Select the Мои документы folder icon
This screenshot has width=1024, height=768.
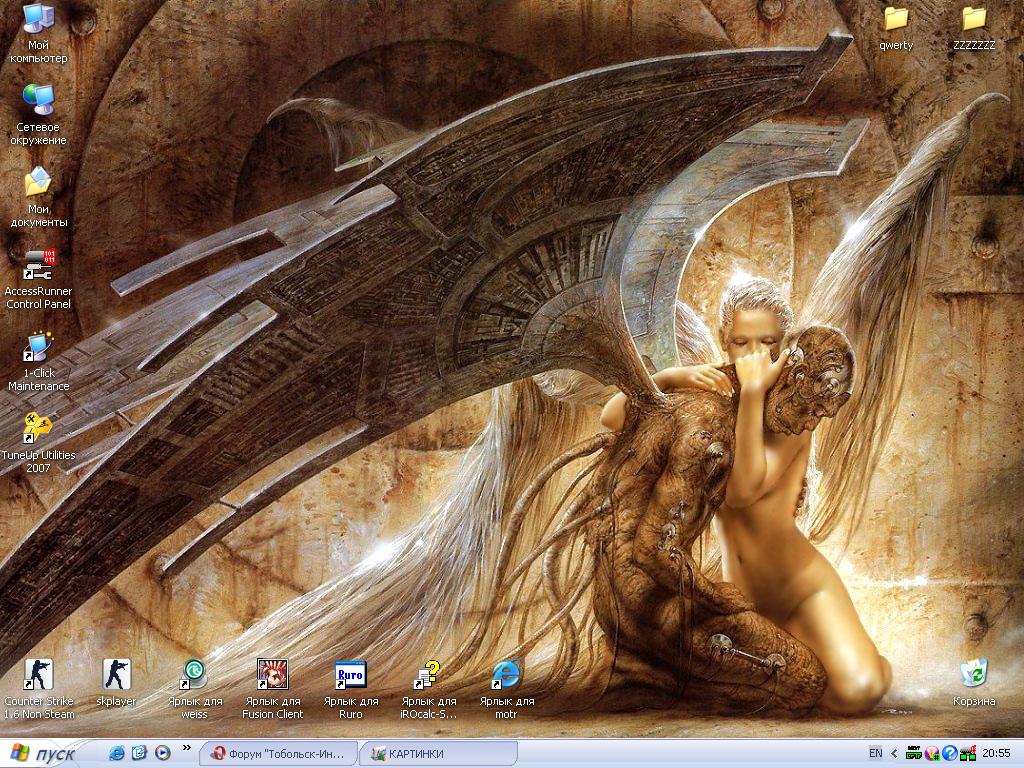[39, 197]
